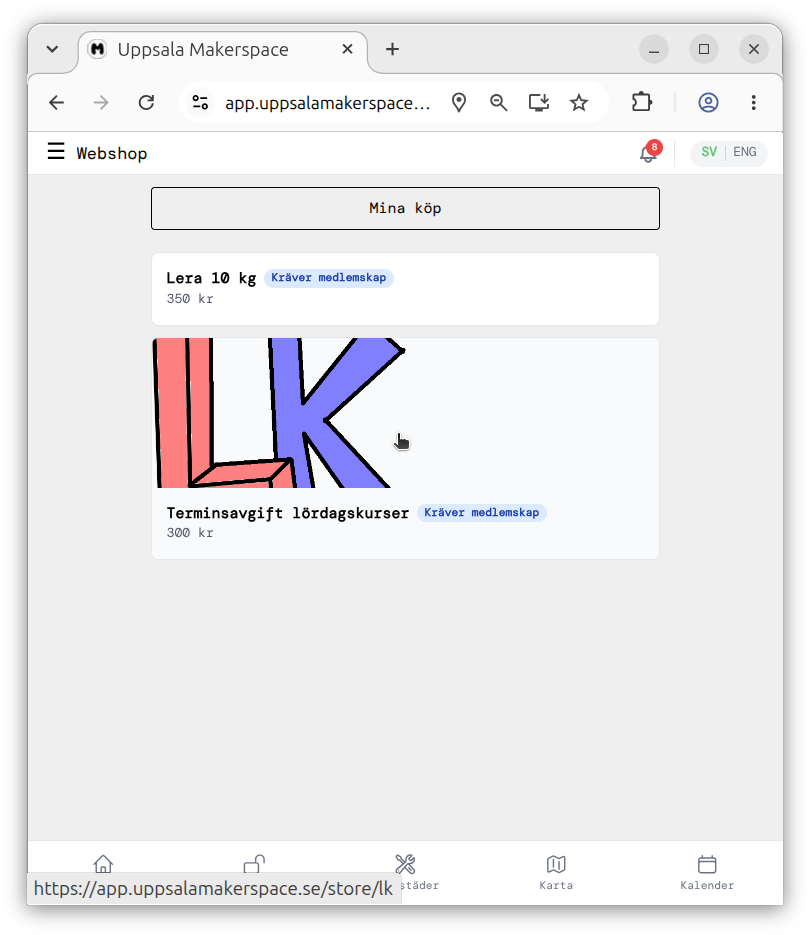View site information icon in address bar
The width and height of the screenshot is (810, 935).
point(200,103)
